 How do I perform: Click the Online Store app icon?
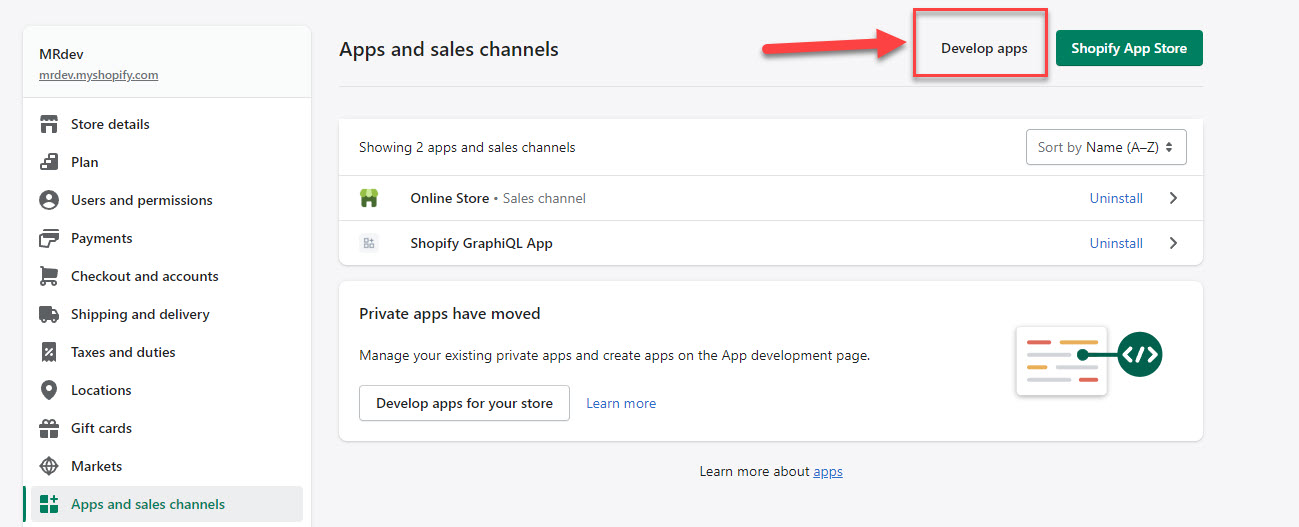(x=369, y=198)
